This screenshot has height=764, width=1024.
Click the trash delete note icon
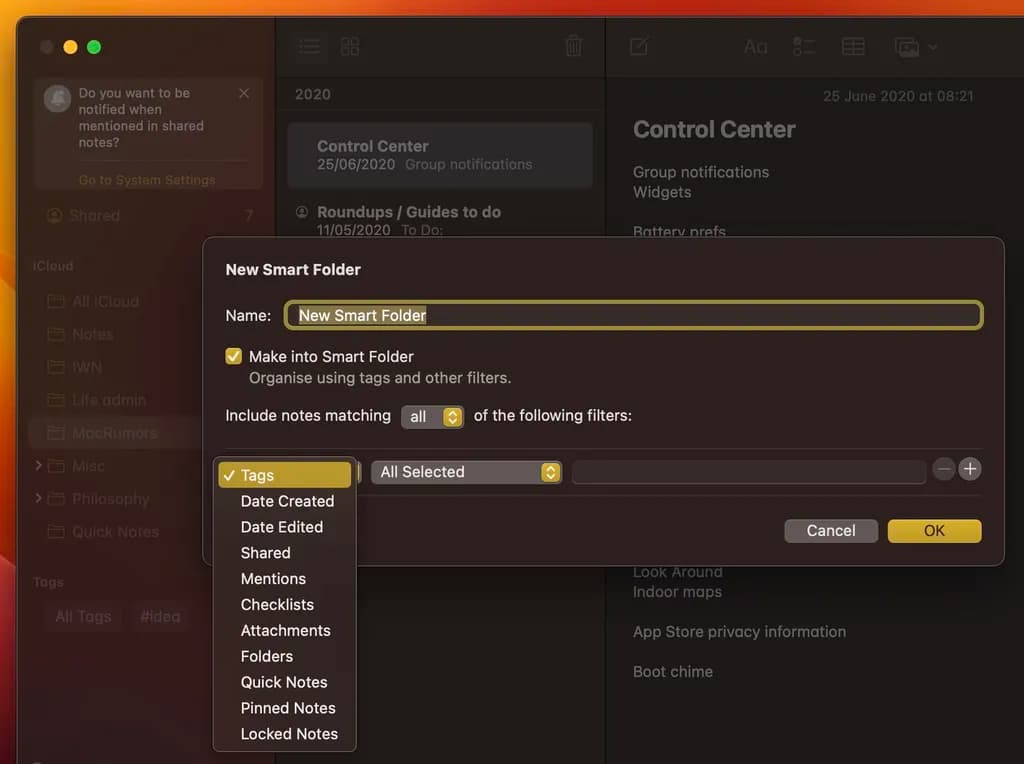pyautogui.click(x=573, y=46)
